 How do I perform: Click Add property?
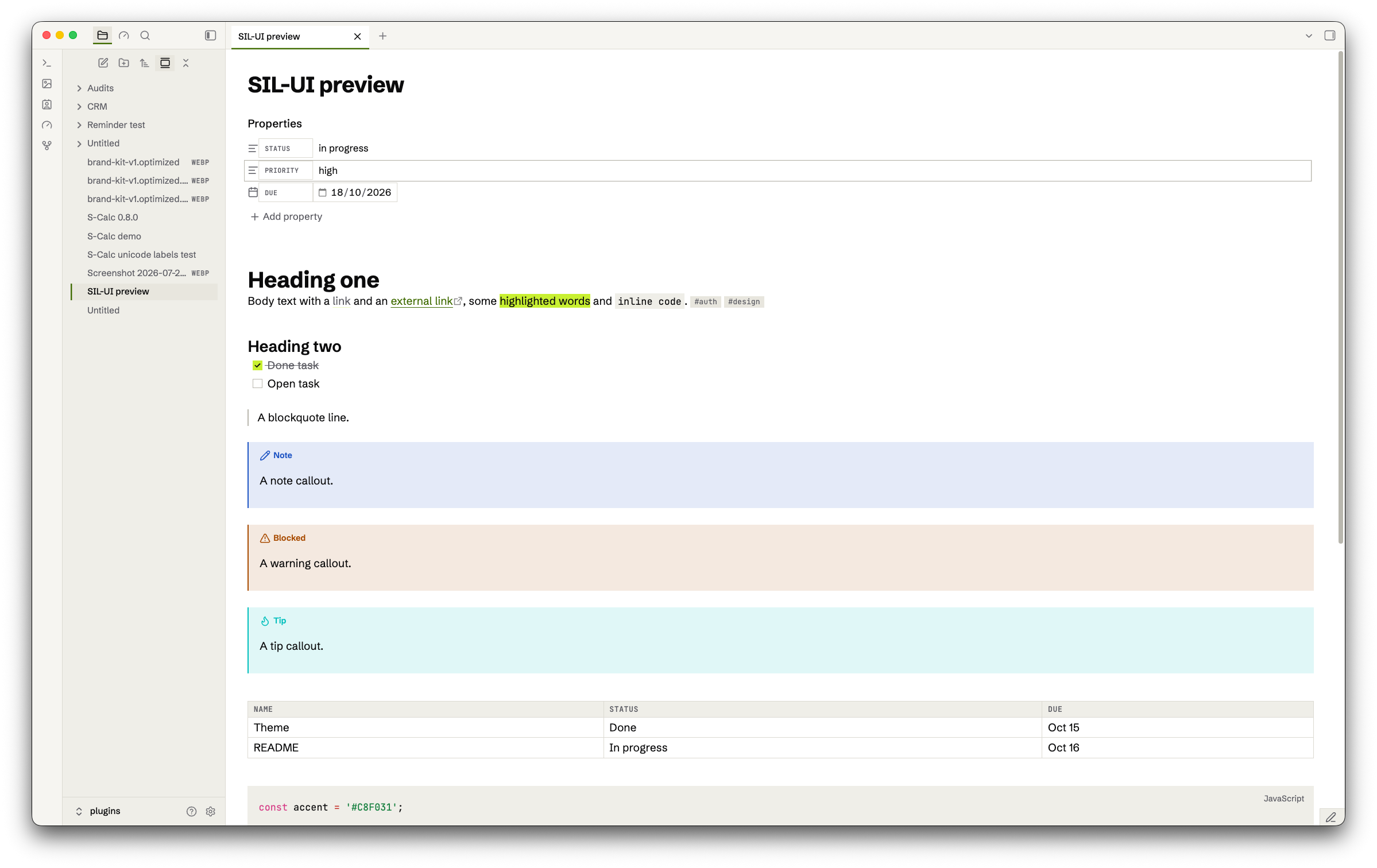point(287,216)
